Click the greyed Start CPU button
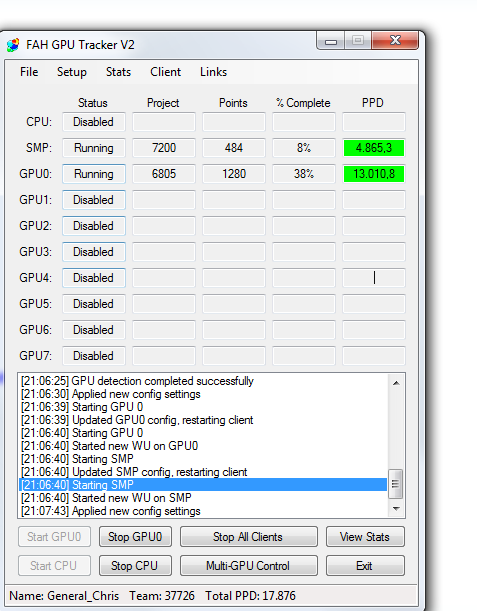 (54, 565)
